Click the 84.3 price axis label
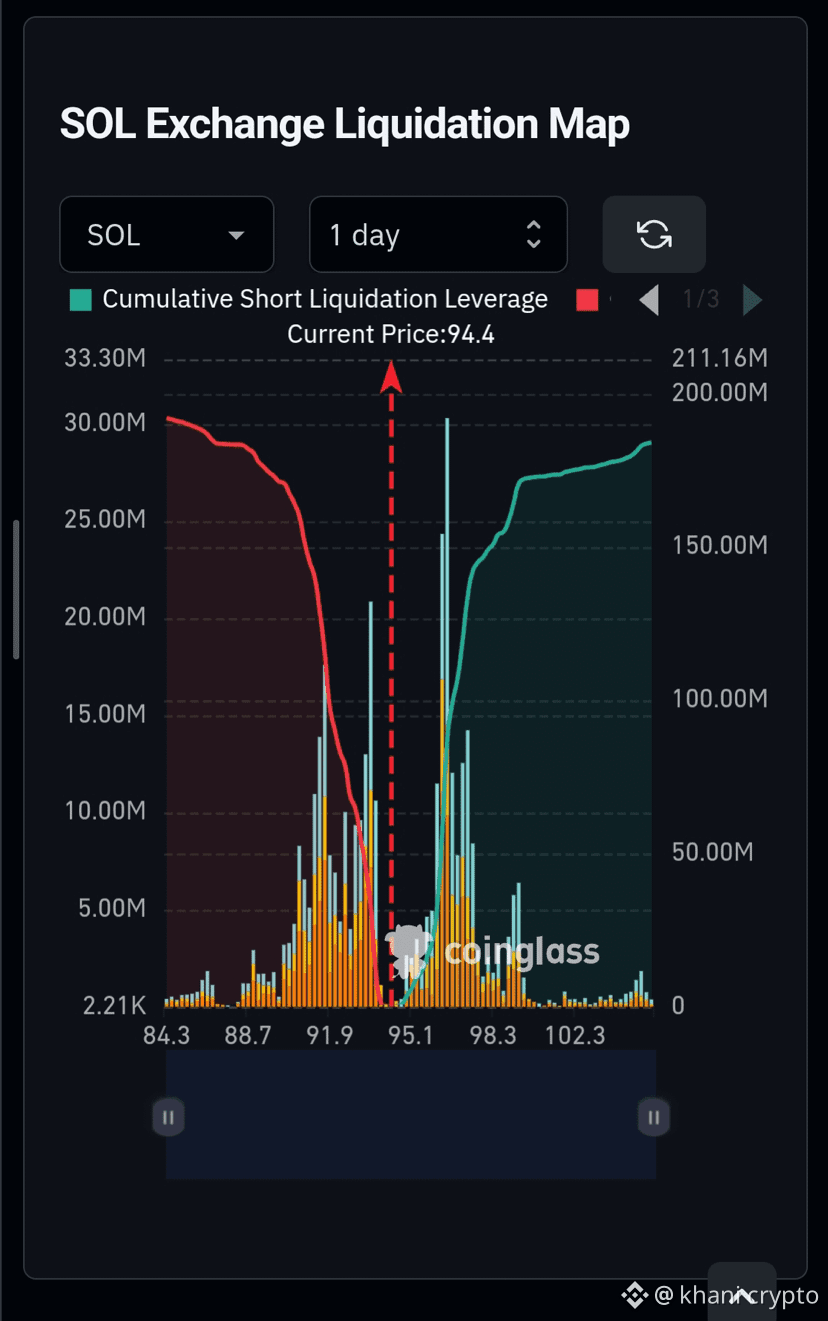This screenshot has width=828, height=1321. click(166, 1035)
